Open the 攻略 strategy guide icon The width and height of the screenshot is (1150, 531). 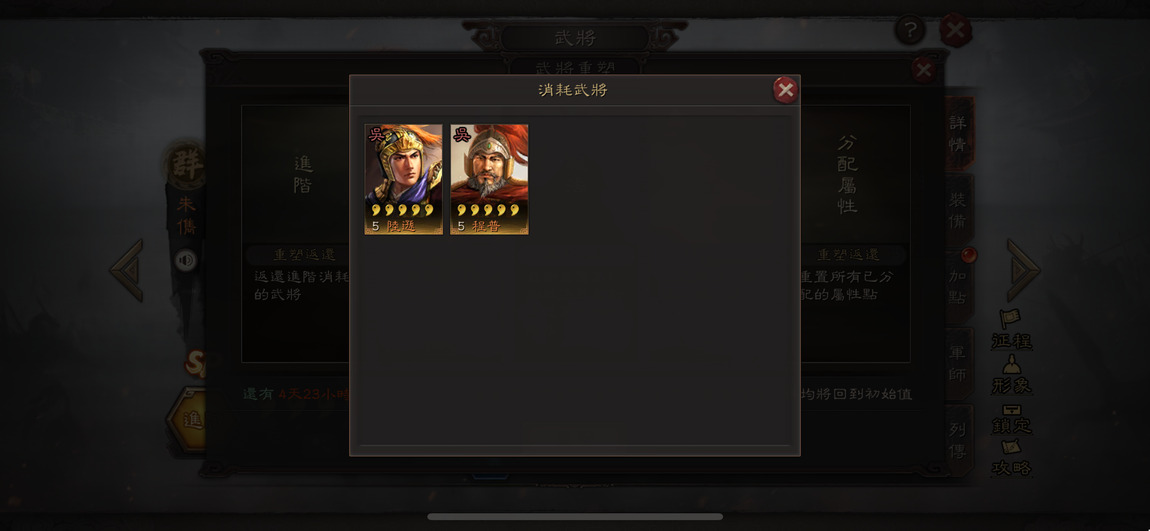pos(1011,458)
